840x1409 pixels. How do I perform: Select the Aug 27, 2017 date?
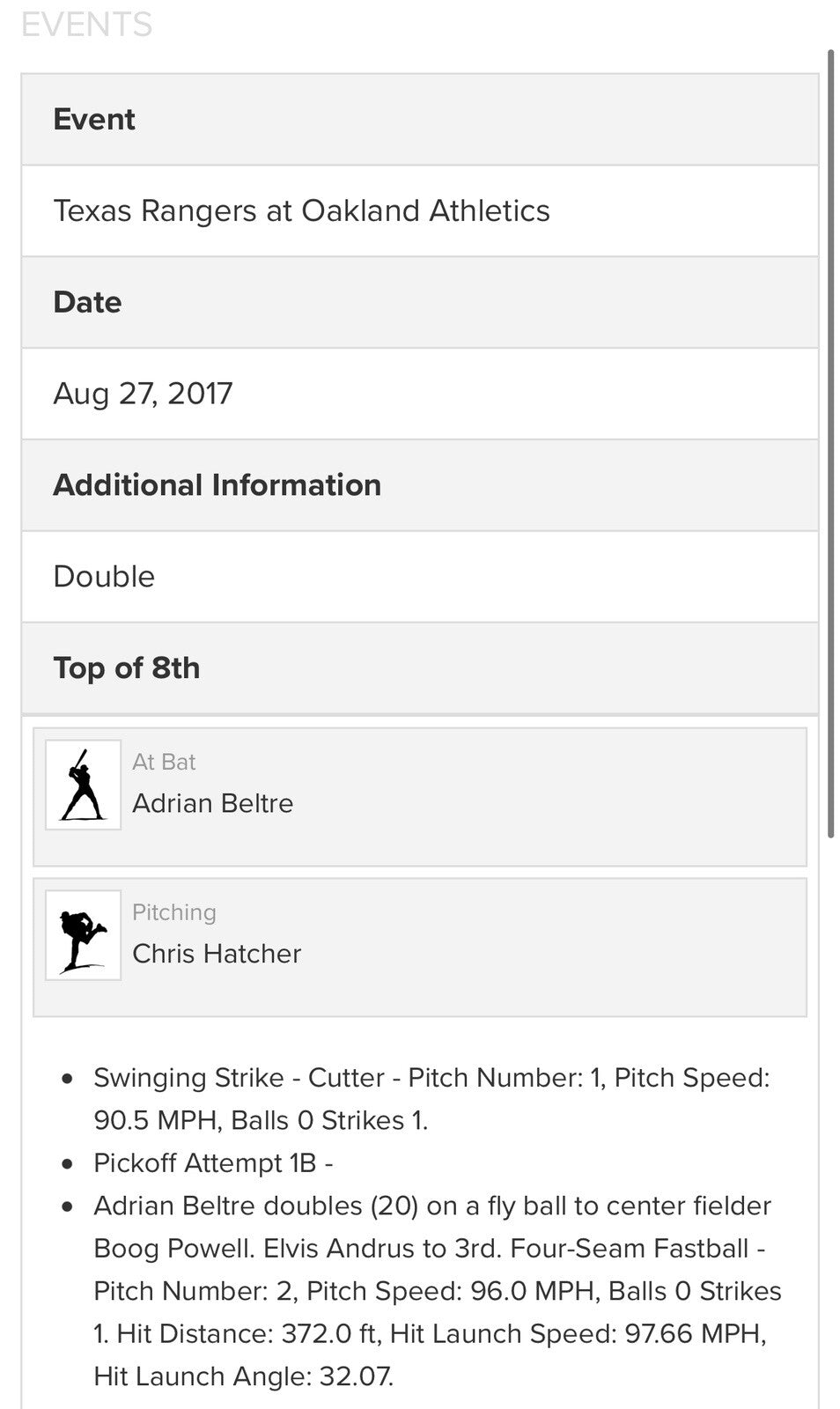pyautogui.click(x=143, y=394)
